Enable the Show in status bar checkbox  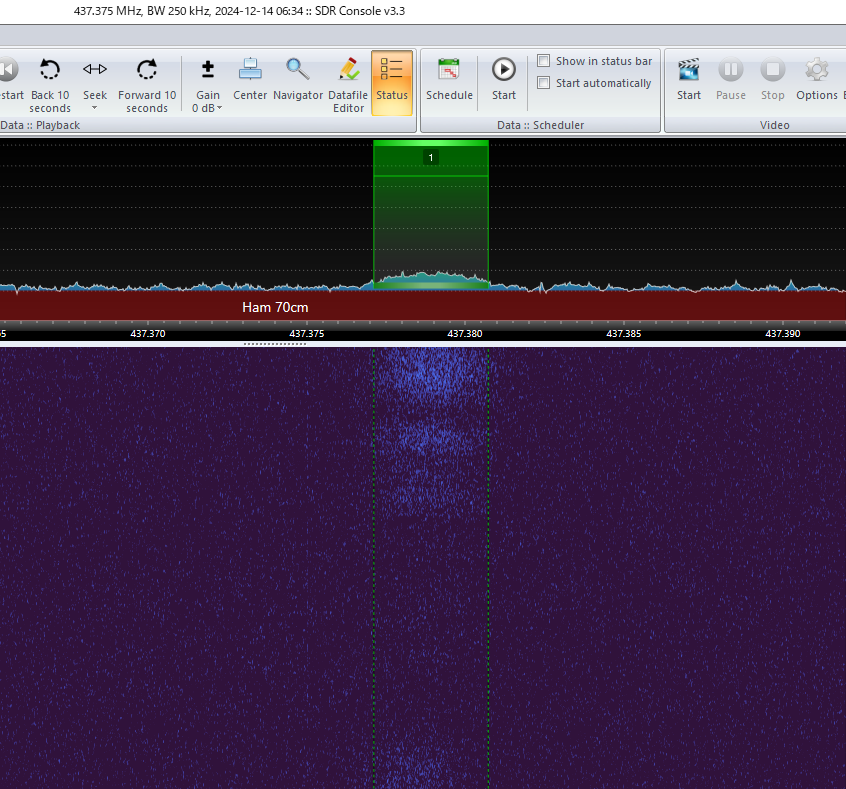pos(543,60)
